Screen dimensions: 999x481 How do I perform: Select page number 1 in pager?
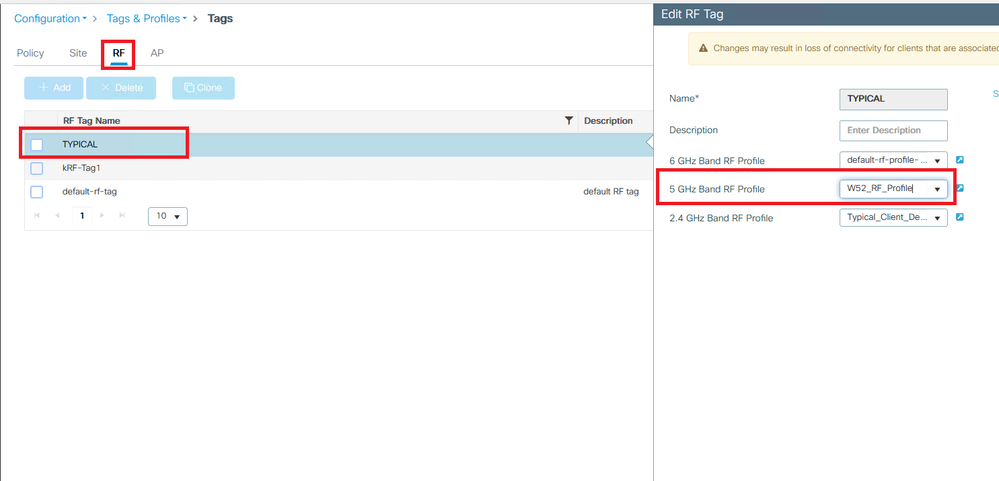tap(82, 216)
